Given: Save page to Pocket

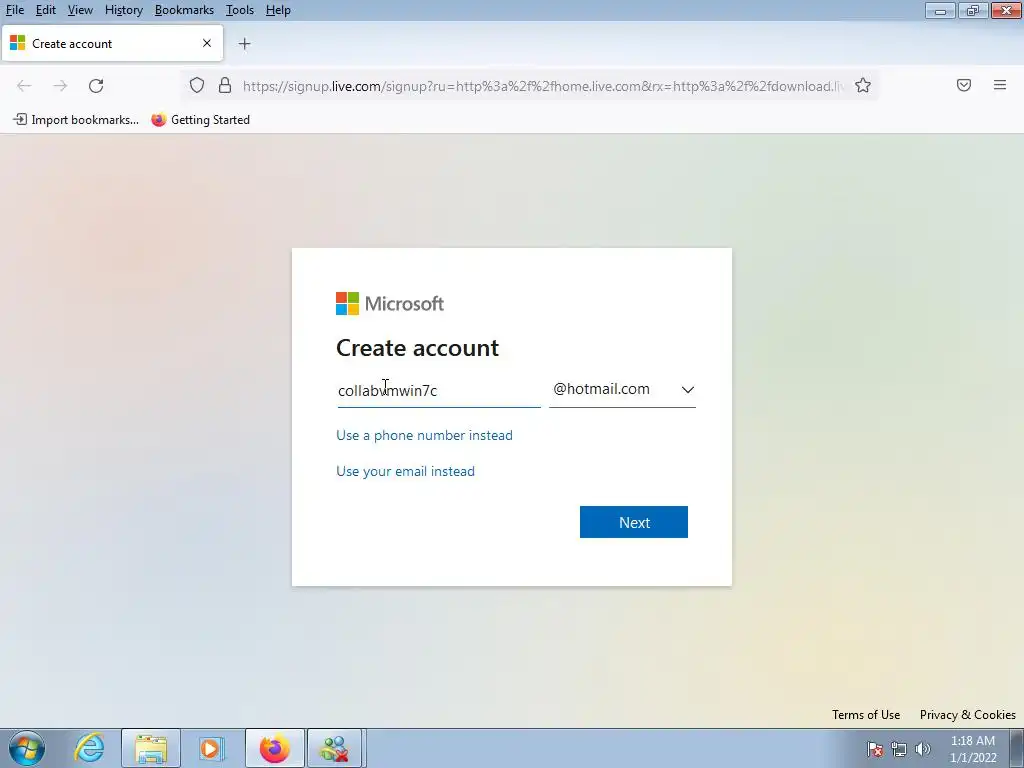Looking at the screenshot, I should click(x=964, y=86).
